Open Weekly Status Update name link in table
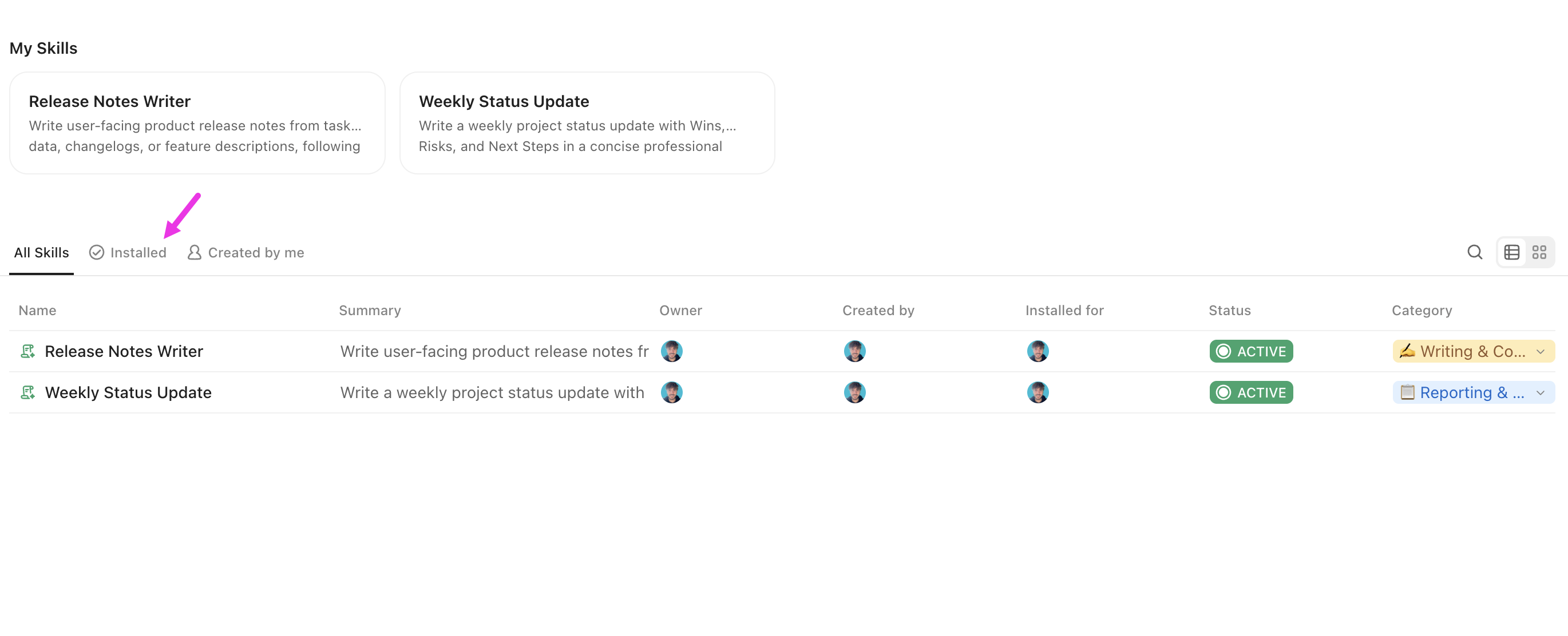 pyautogui.click(x=128, y=392)
